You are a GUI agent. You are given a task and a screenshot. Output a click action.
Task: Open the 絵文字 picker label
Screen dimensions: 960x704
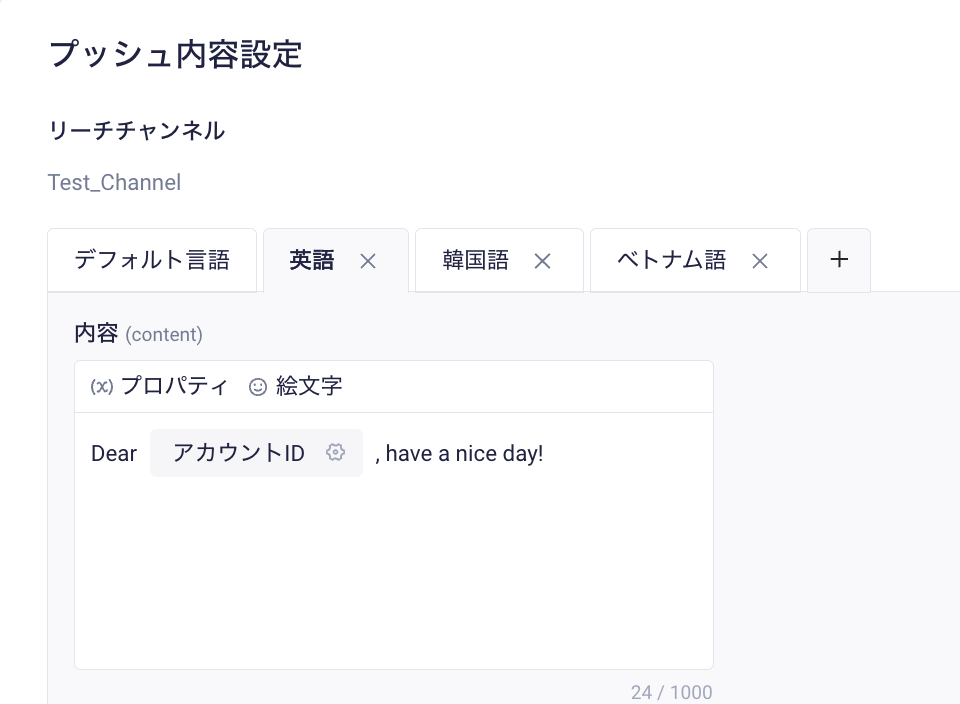(309, 386)
